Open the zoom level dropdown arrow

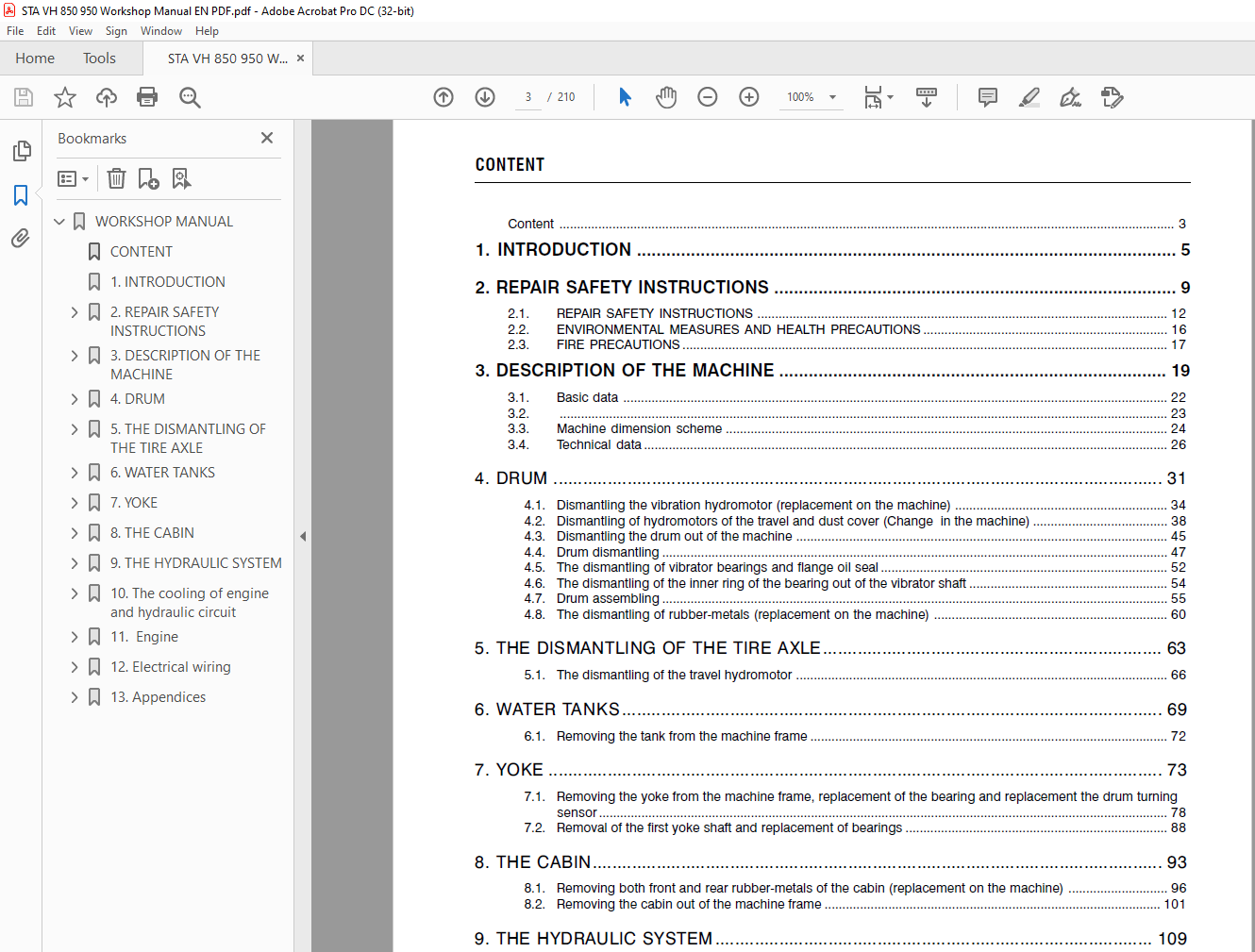(832, 97)
